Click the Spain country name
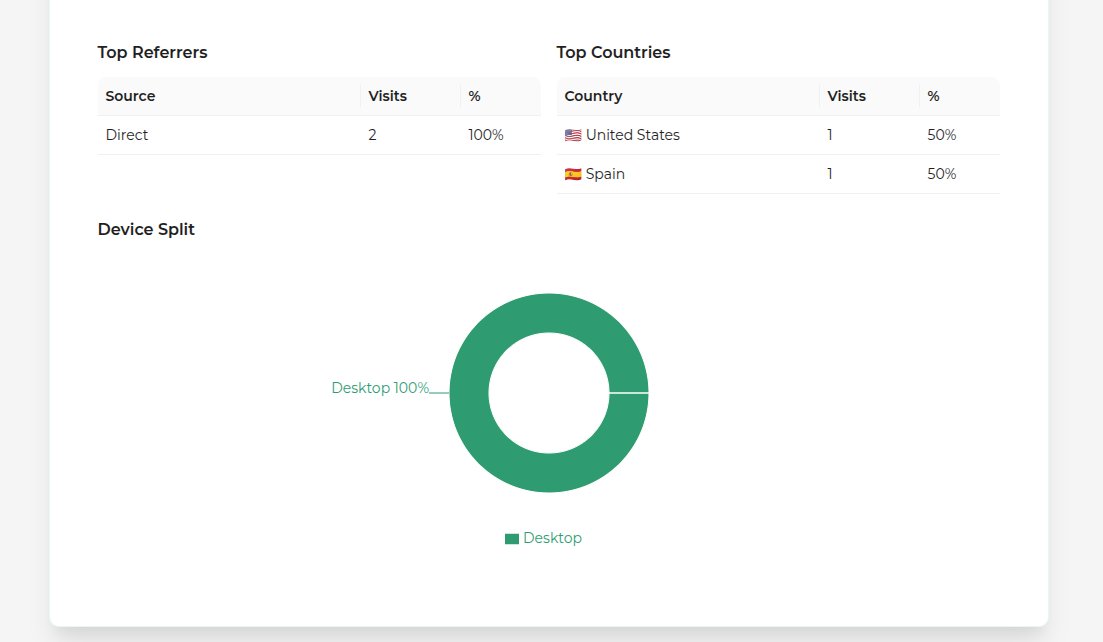 click(x=605, y=174)
